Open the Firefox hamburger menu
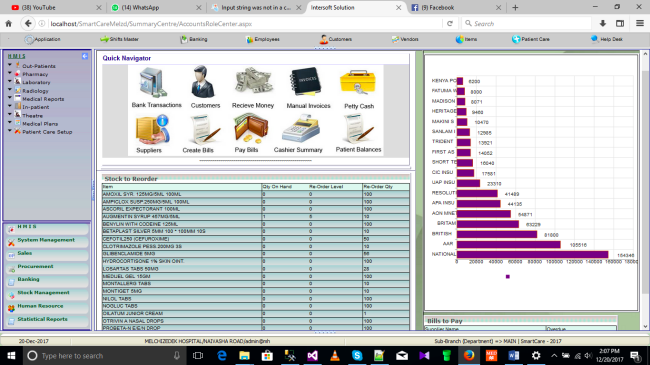The height and width of the screenshot is (365, 650). pos(640,24)
